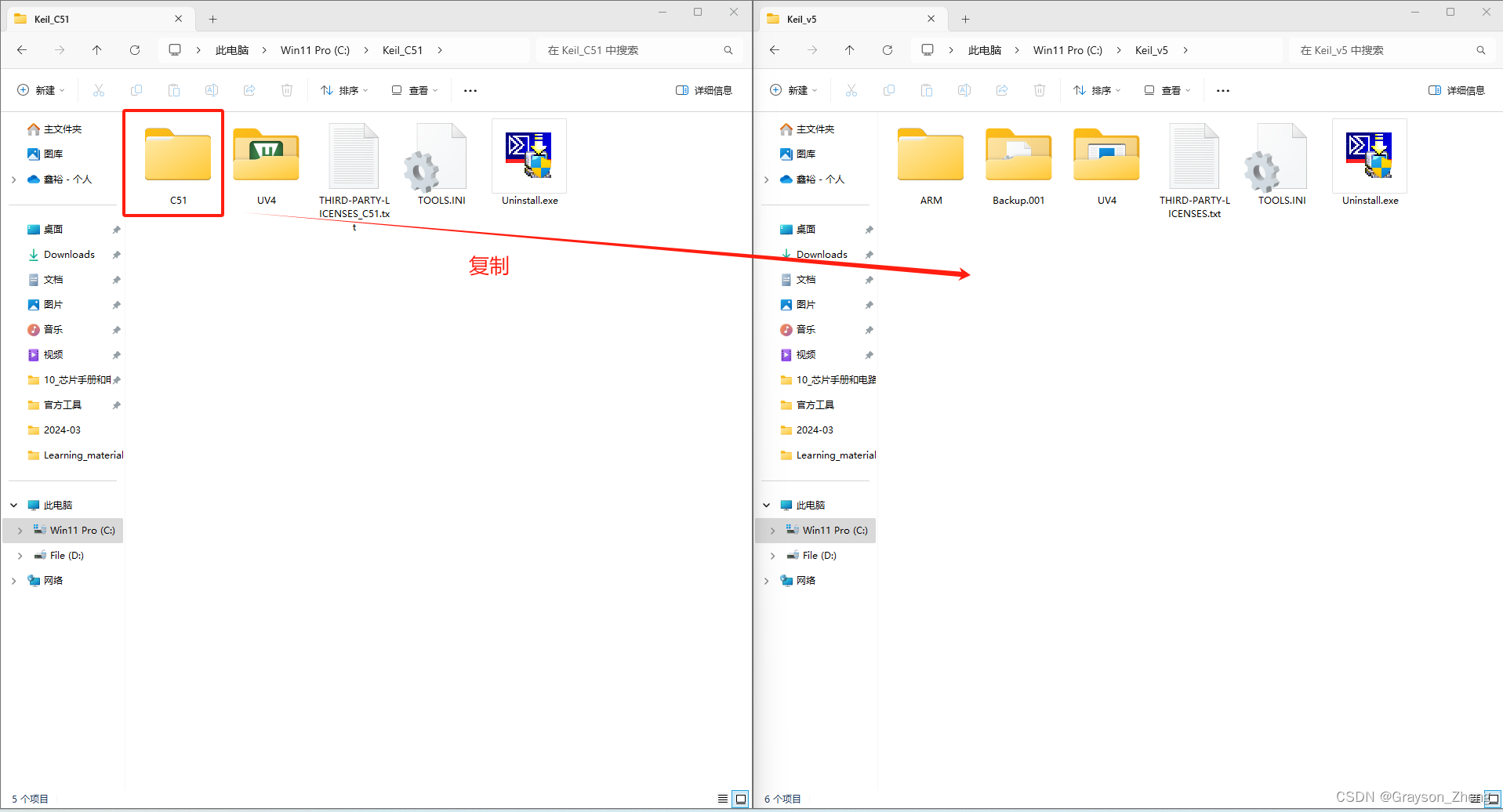Open more options menu in Keil_v5 toolbar
Viewport: 1503px width, 812px height.
[x=1223, y=90]
